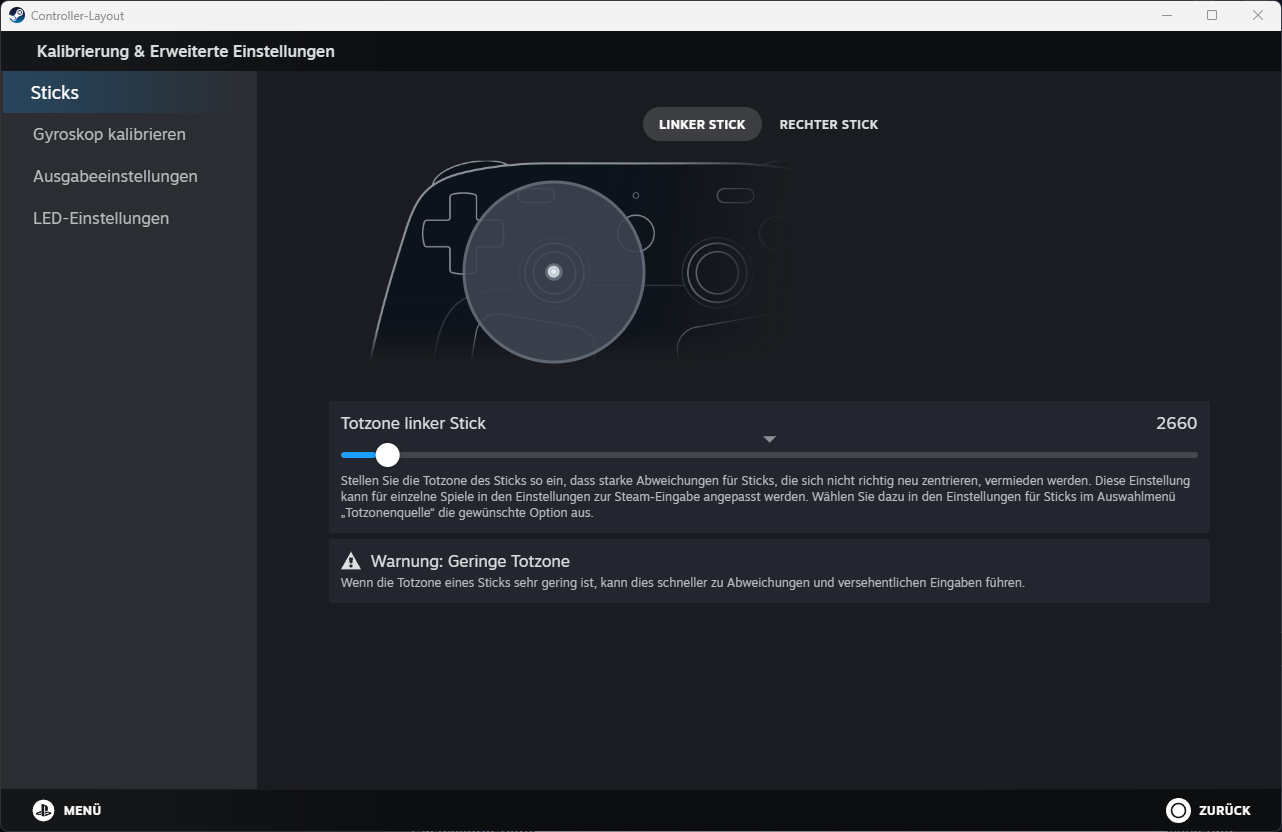Click the circle button icon beside ZURÜCK
Screen dimensions: 1282x832
pyautogui.click(x=1178, y=810)
